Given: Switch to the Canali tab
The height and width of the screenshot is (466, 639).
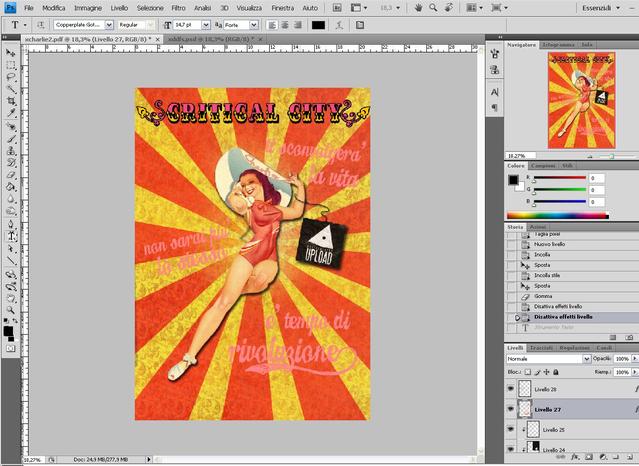Looking at the screenshot, I should click(x=604, y=348).
